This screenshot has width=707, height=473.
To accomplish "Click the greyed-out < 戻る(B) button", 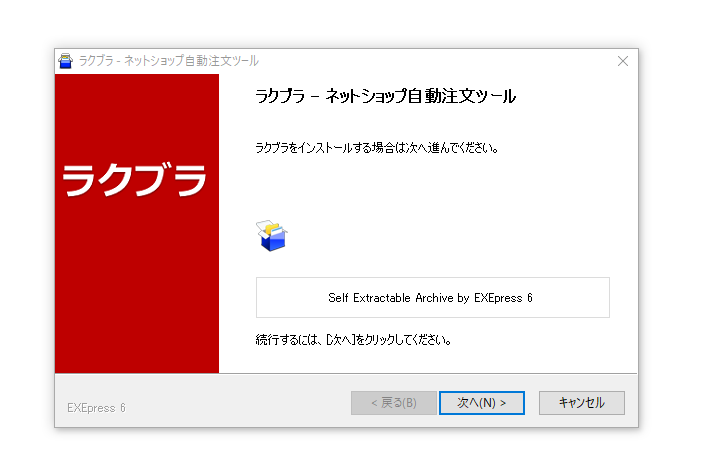I will coord(393,402).
